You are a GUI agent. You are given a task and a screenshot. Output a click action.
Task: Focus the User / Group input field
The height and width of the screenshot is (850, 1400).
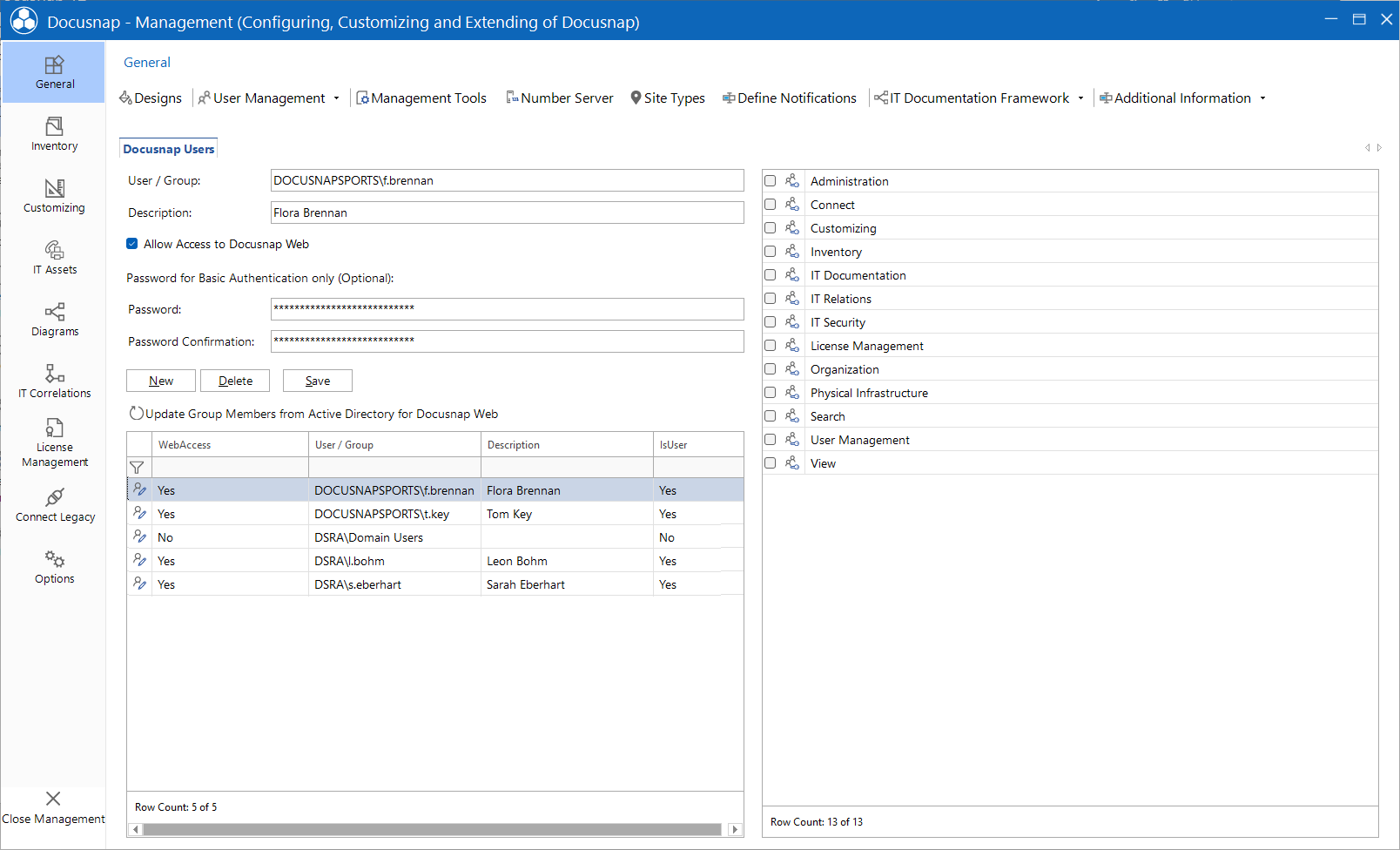(x=508, y=180)
